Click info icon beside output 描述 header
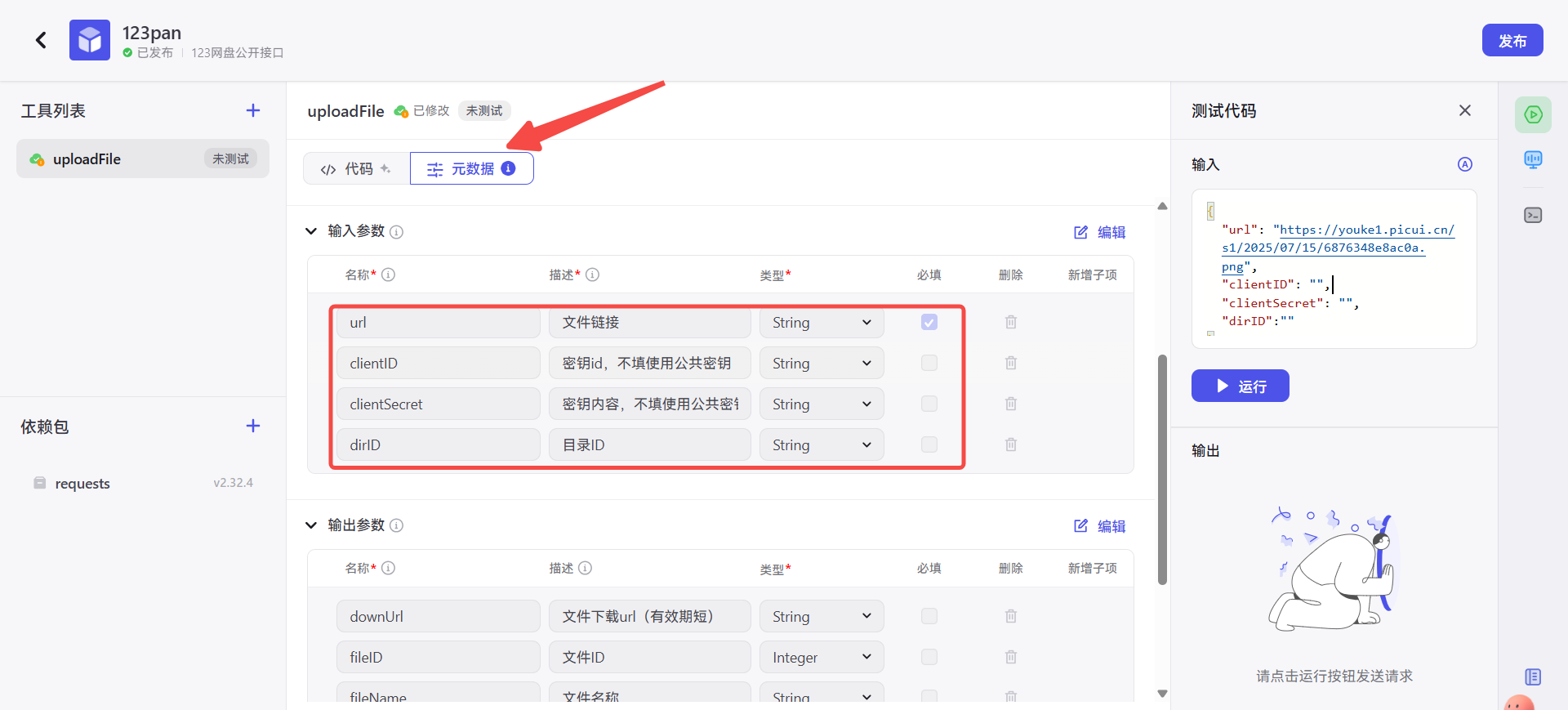 pyautogui.click(x=586, y=568)
